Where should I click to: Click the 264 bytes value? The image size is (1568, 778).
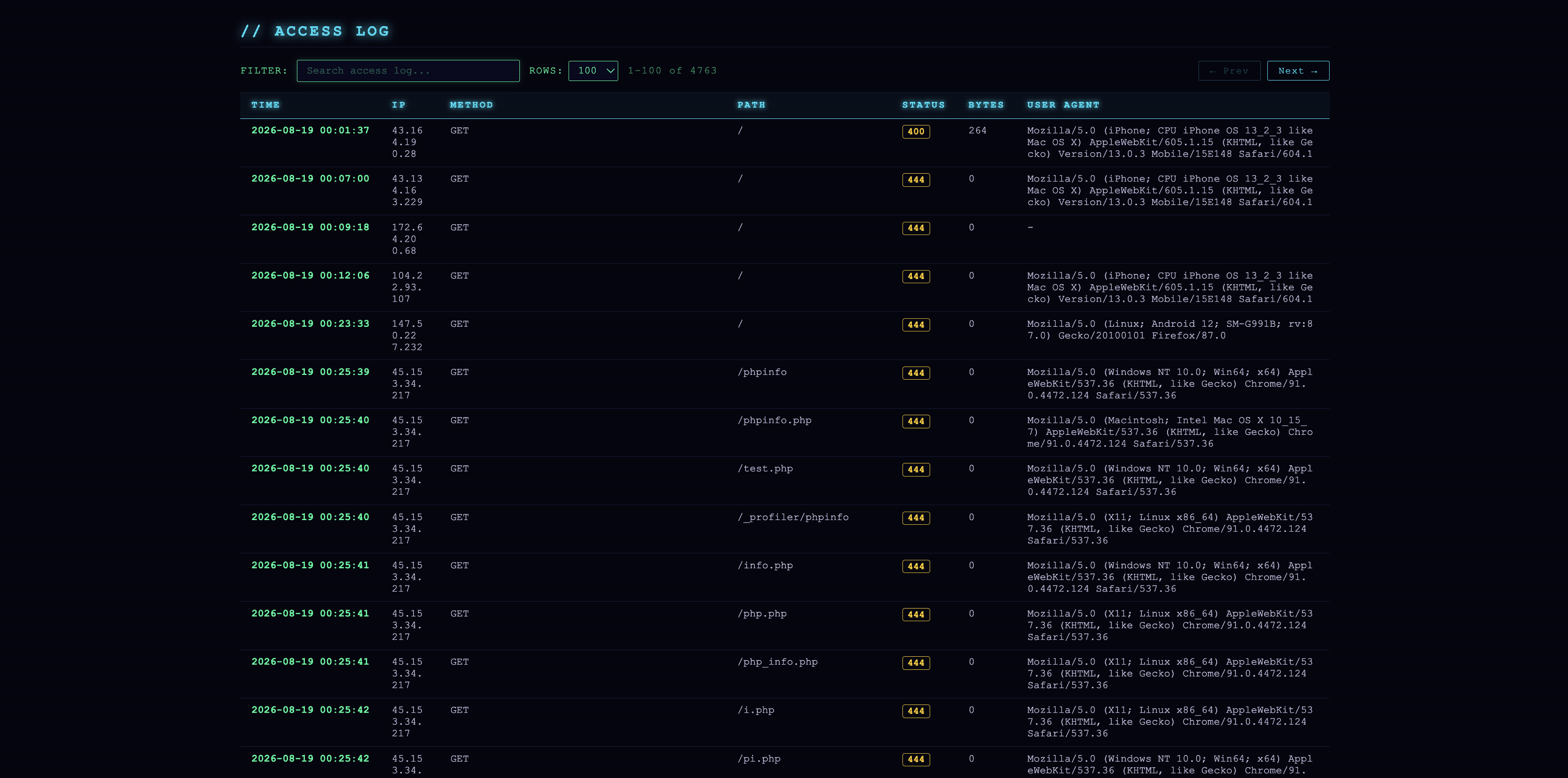(x=977, y=130)
